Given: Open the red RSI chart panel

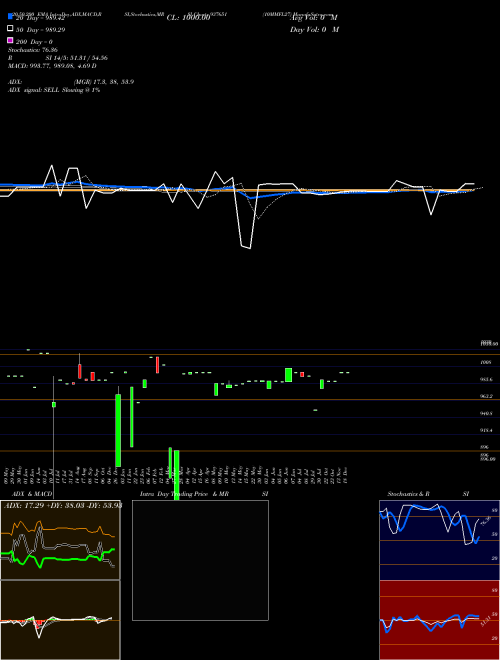Looking at the screenshot, I should (439, 620).
